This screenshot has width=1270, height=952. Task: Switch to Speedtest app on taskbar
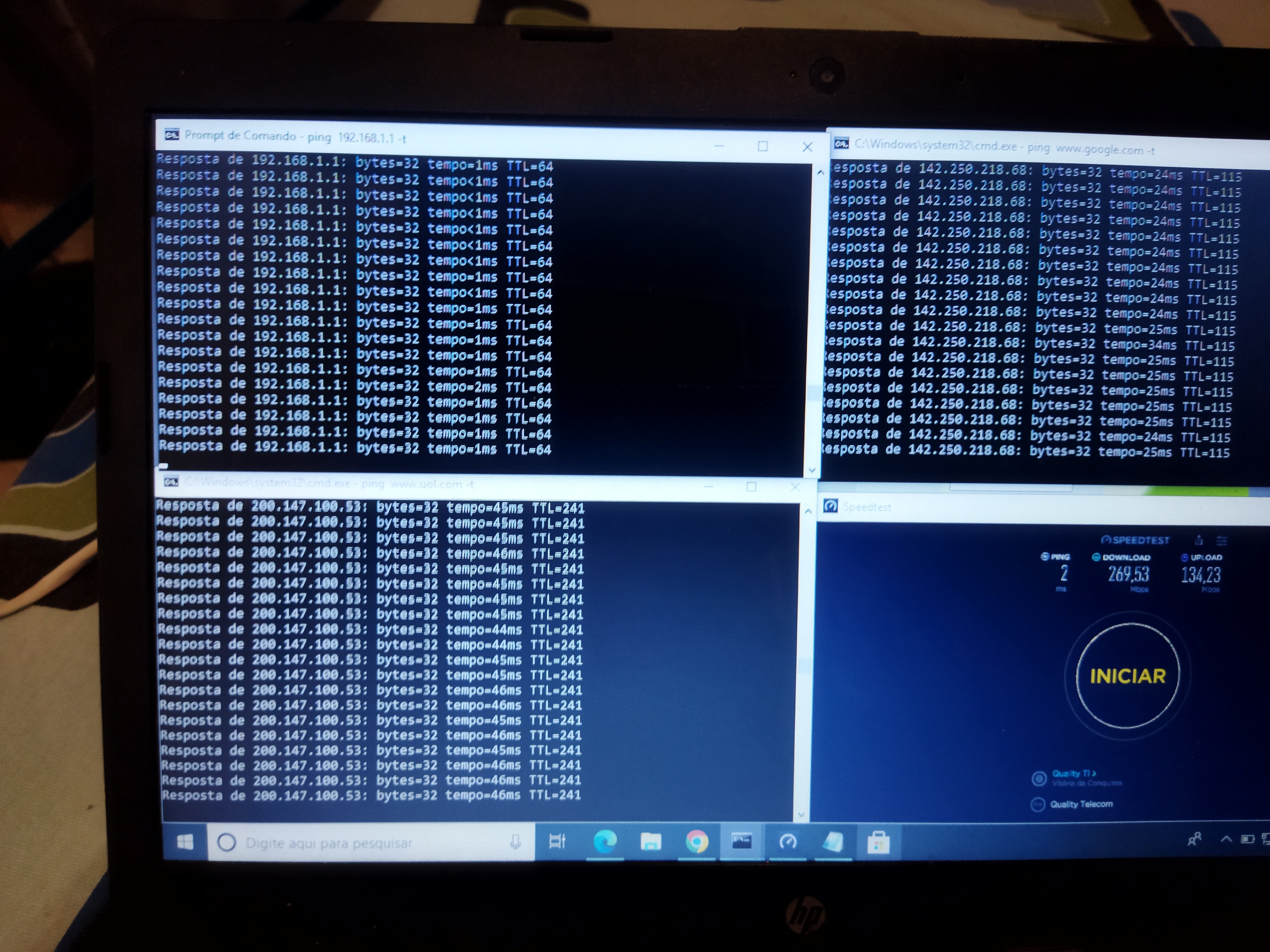coord(788,842)
